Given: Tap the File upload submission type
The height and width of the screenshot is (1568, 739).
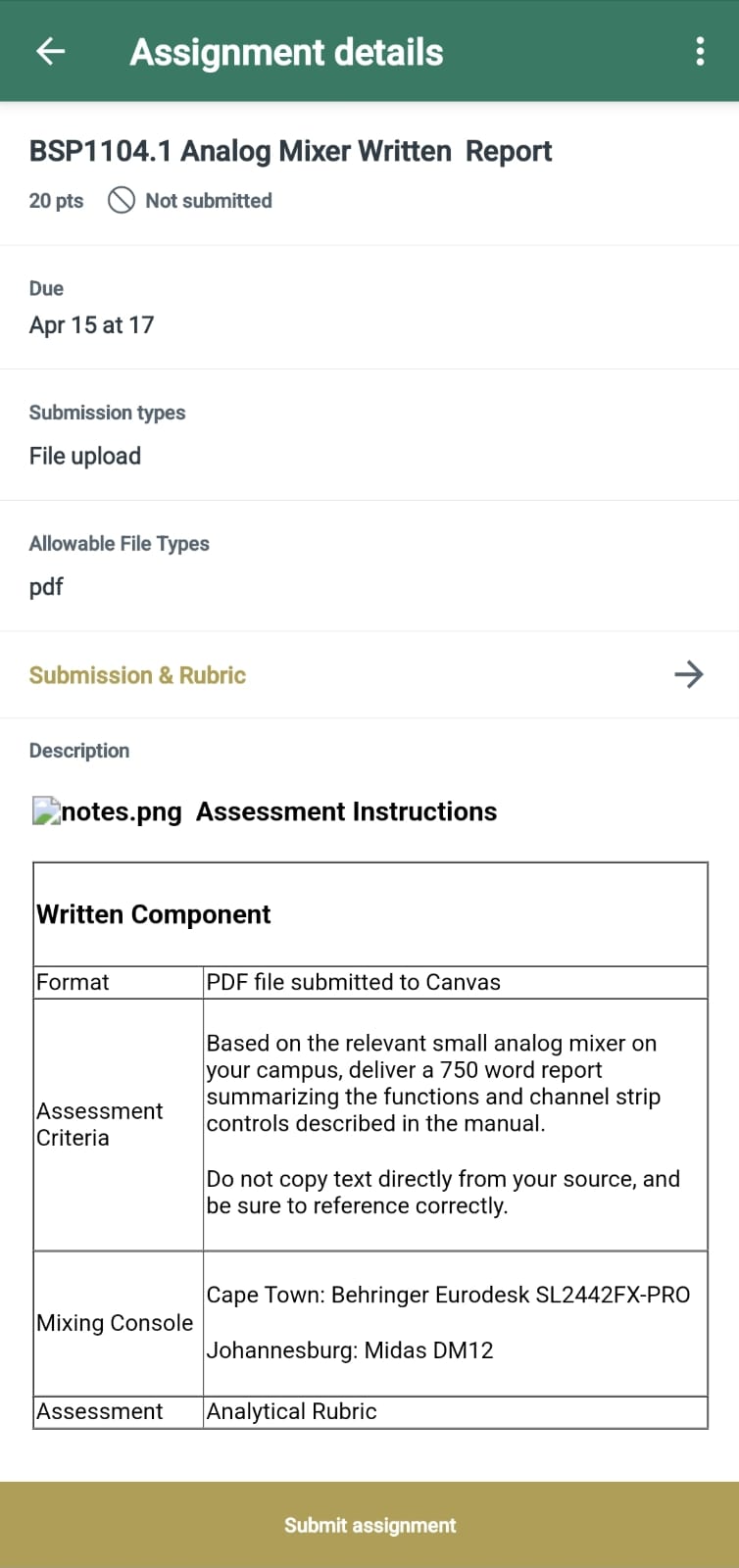Looking at the screenshot, I should click(x=85, y=456).
